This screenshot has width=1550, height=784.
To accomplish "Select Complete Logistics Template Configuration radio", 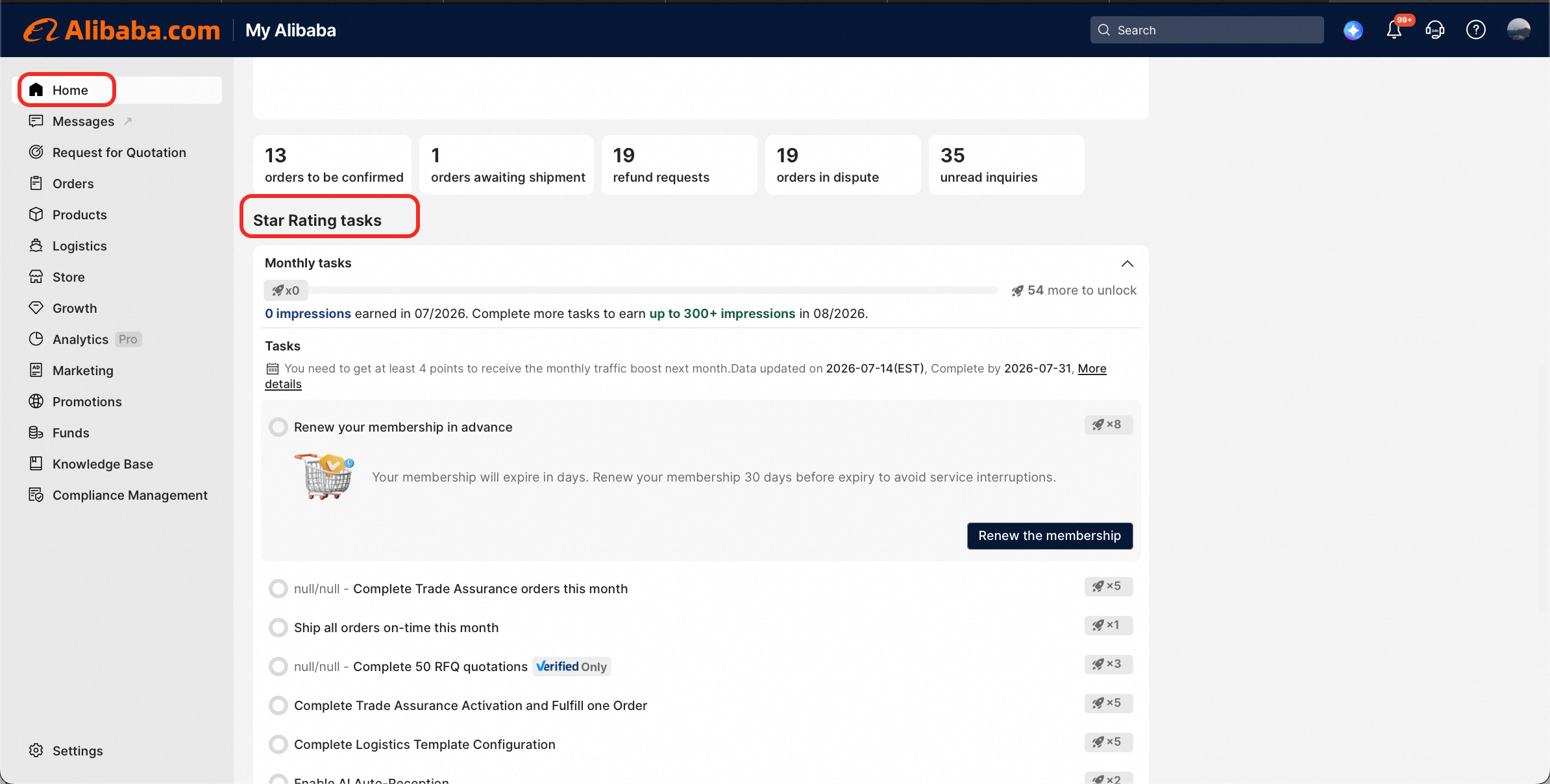I will 278,744.
